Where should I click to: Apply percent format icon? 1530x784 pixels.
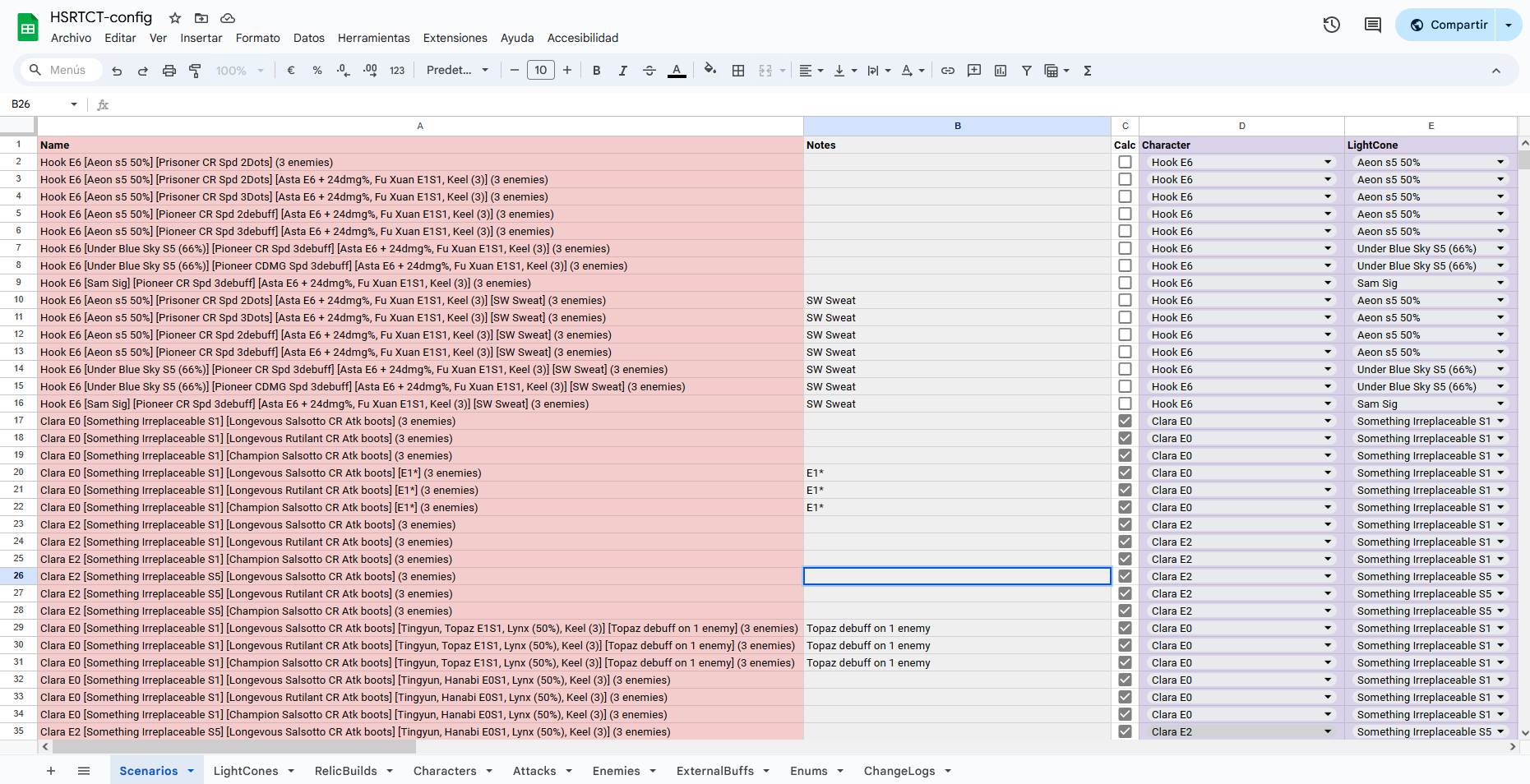point(317,71)
